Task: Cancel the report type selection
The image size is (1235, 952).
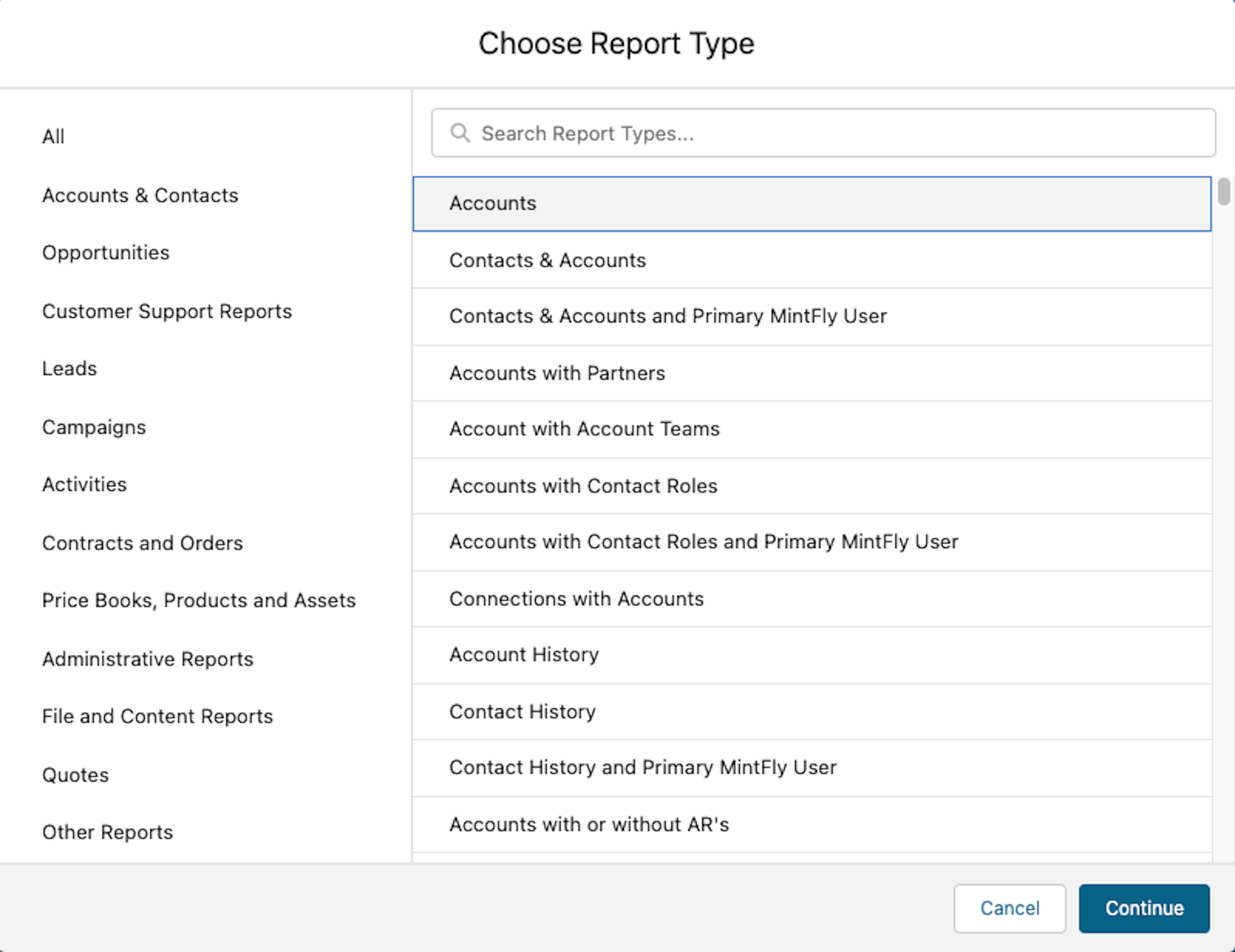Action: coord(1010,908)
